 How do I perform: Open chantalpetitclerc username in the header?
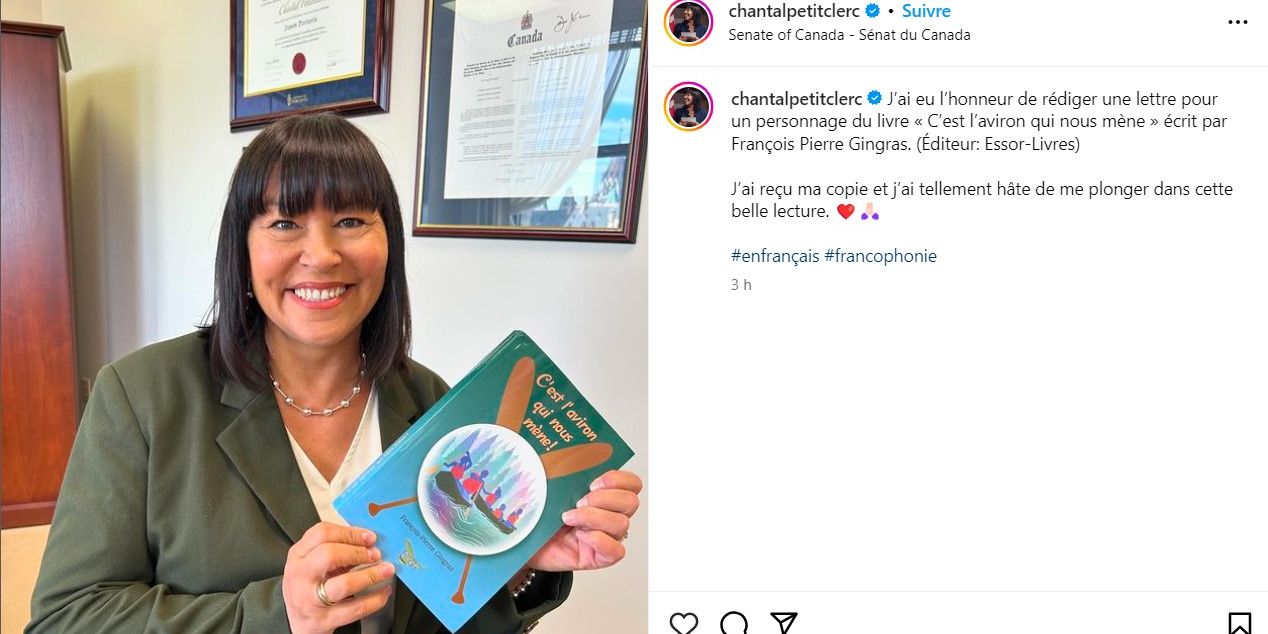794,11
